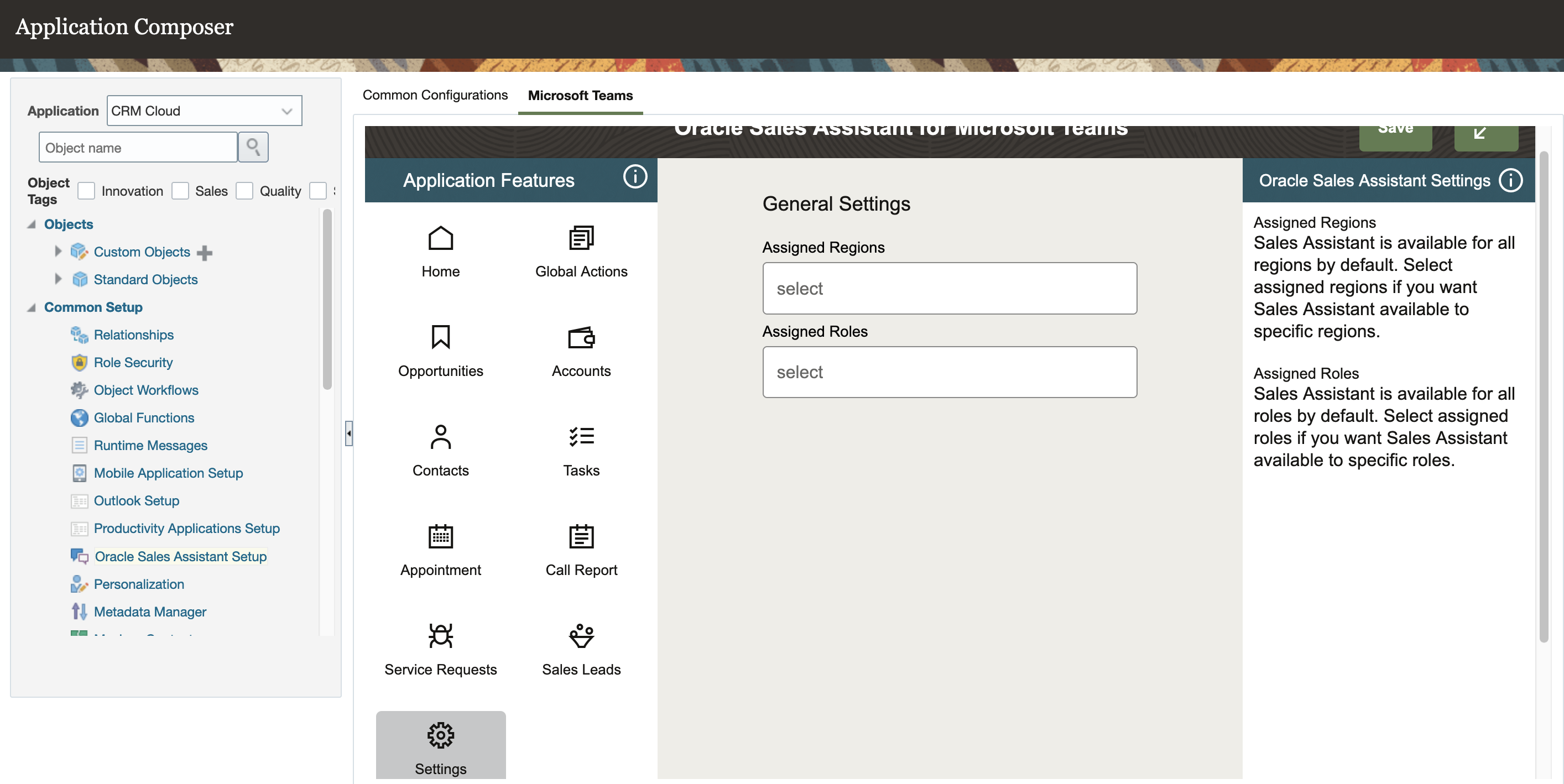This screenshot has width=1564, height=784.
Task: Open the Custom Objects link
Action: [x=142, y=252]
